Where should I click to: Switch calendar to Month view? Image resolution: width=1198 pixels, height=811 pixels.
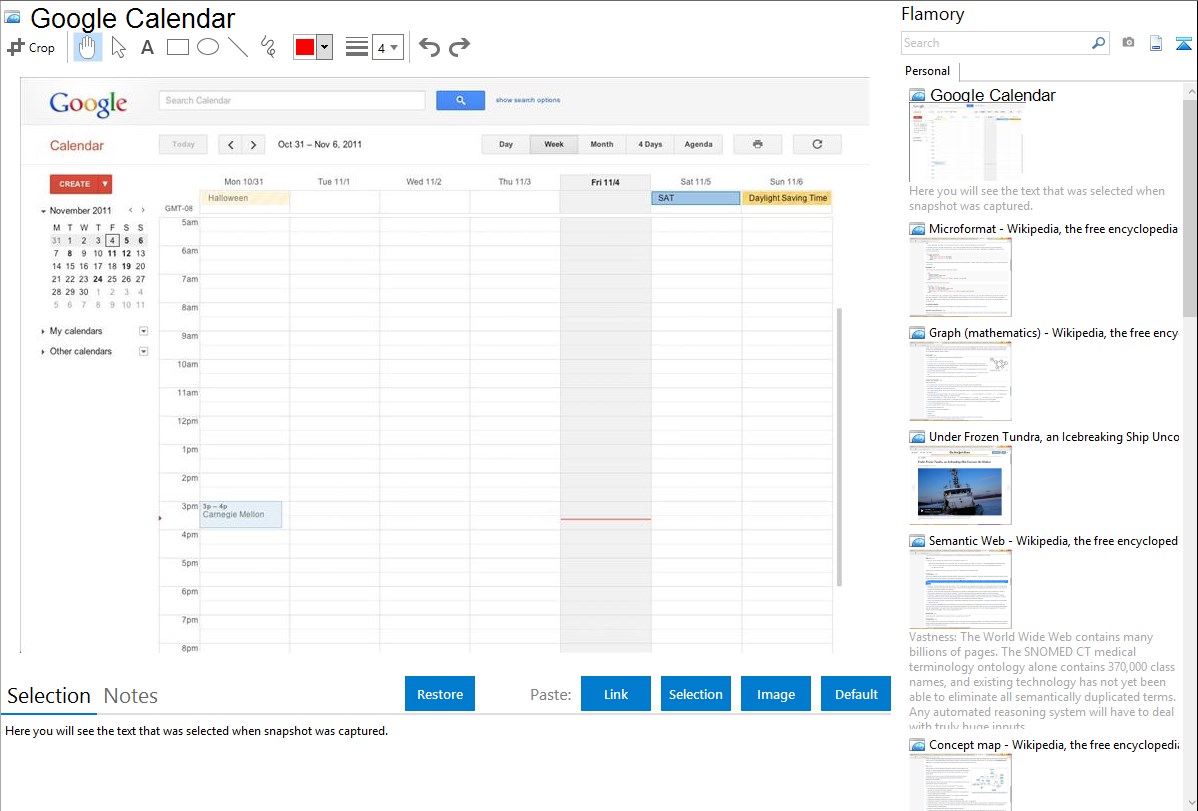point(602,144)
